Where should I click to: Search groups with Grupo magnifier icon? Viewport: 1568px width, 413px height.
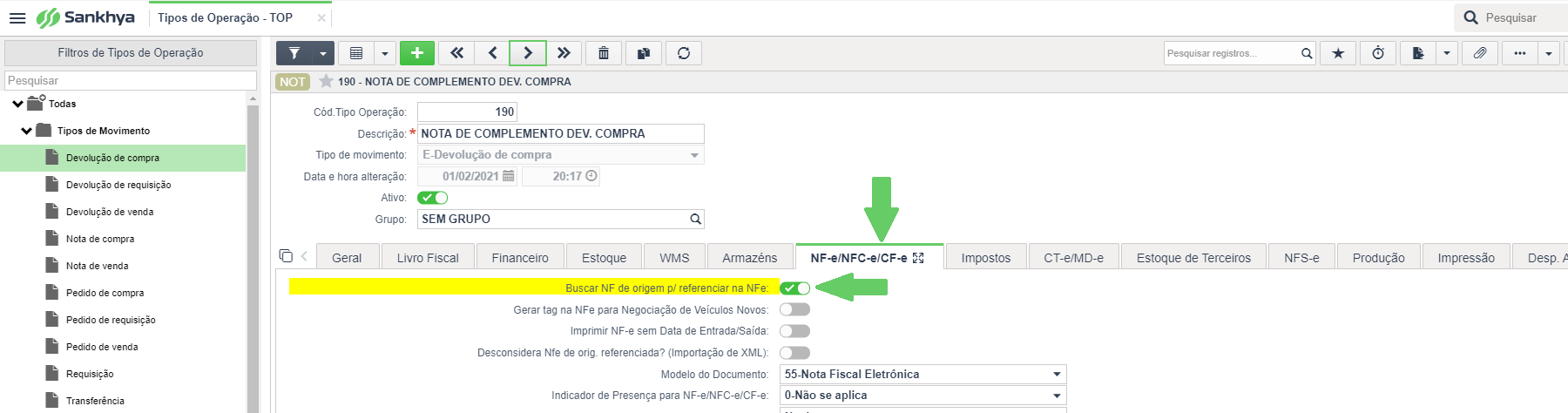pyautogui.click(x=695, y=219)
